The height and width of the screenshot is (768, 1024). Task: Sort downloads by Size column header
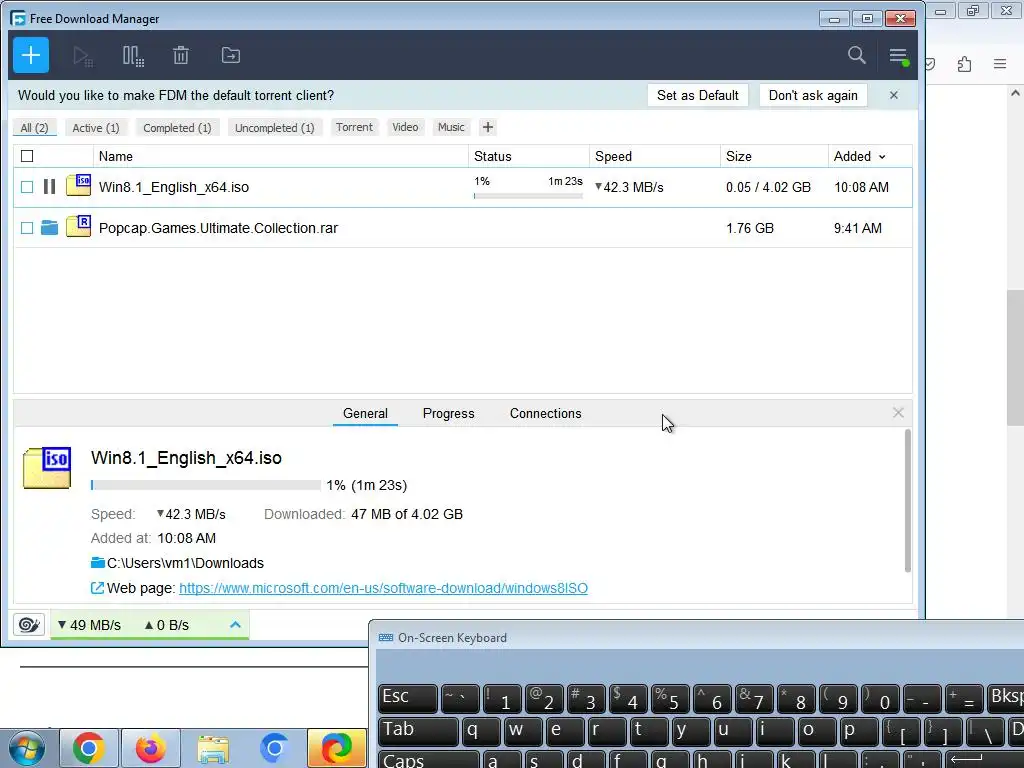click(x=774, y=156)
